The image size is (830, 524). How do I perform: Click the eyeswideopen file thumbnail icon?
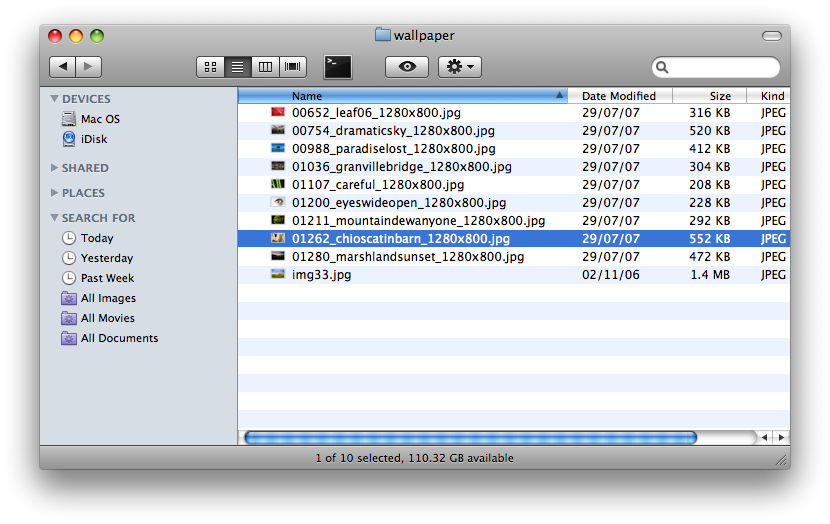coord(278,202)
